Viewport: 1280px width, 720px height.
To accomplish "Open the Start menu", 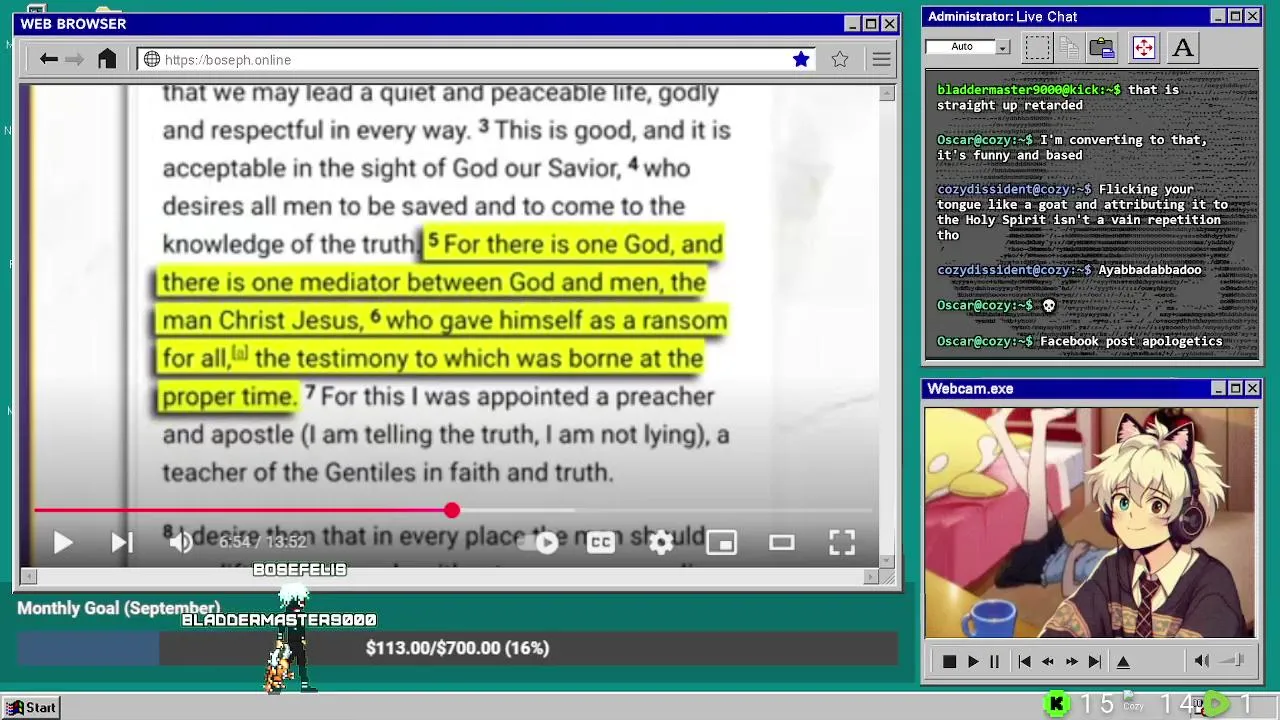I will 32,707.
